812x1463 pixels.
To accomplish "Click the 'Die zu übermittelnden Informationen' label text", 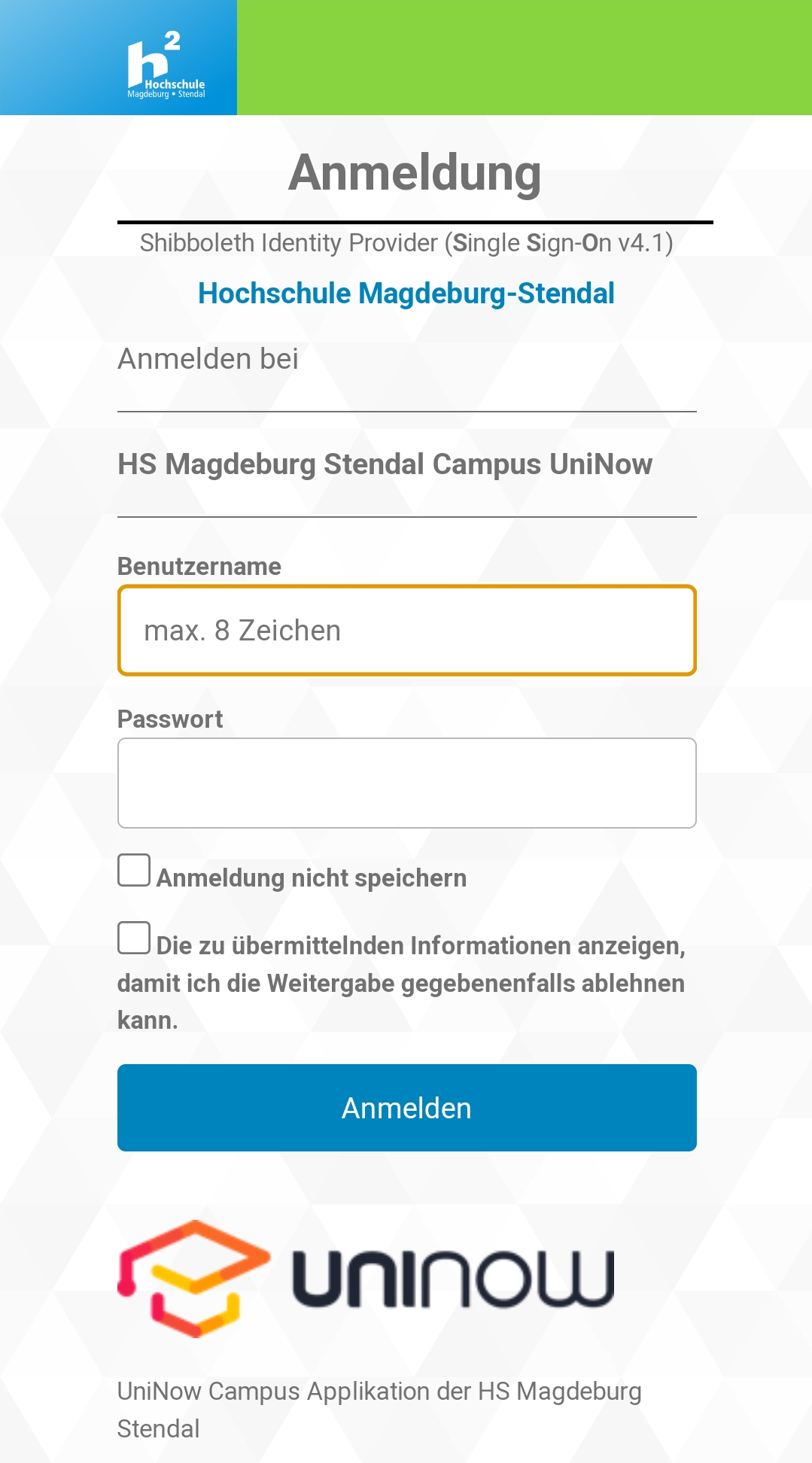I will pyautogui.click(x=420, y=946).
